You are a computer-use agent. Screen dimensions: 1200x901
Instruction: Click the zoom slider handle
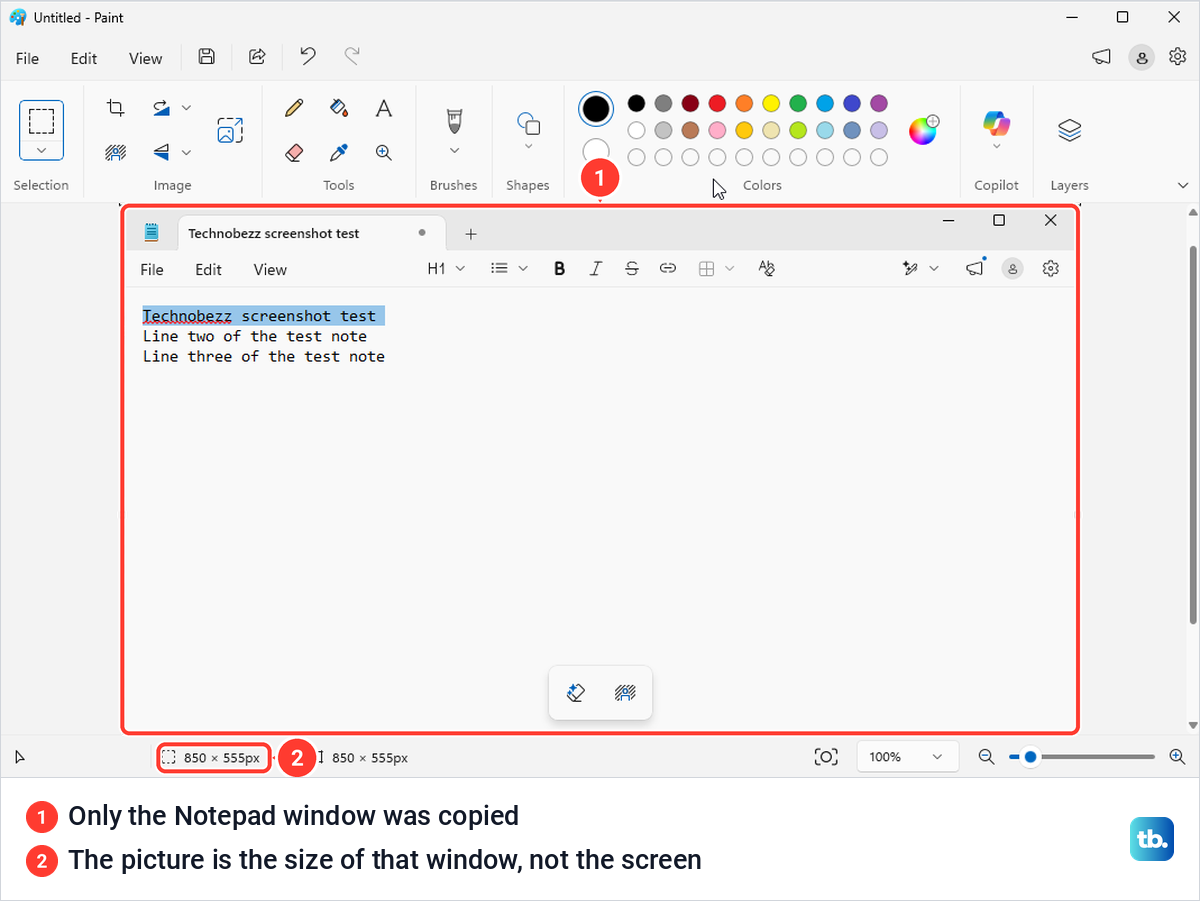1030,757
